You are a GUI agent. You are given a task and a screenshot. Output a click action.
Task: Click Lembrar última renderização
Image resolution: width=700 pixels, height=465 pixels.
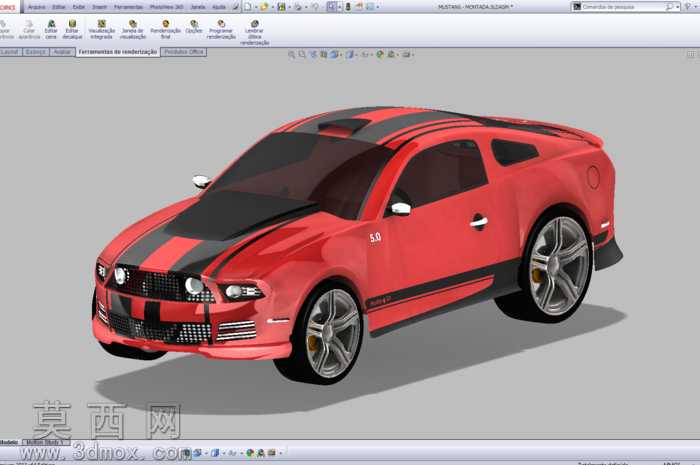(x=254, y=32)
